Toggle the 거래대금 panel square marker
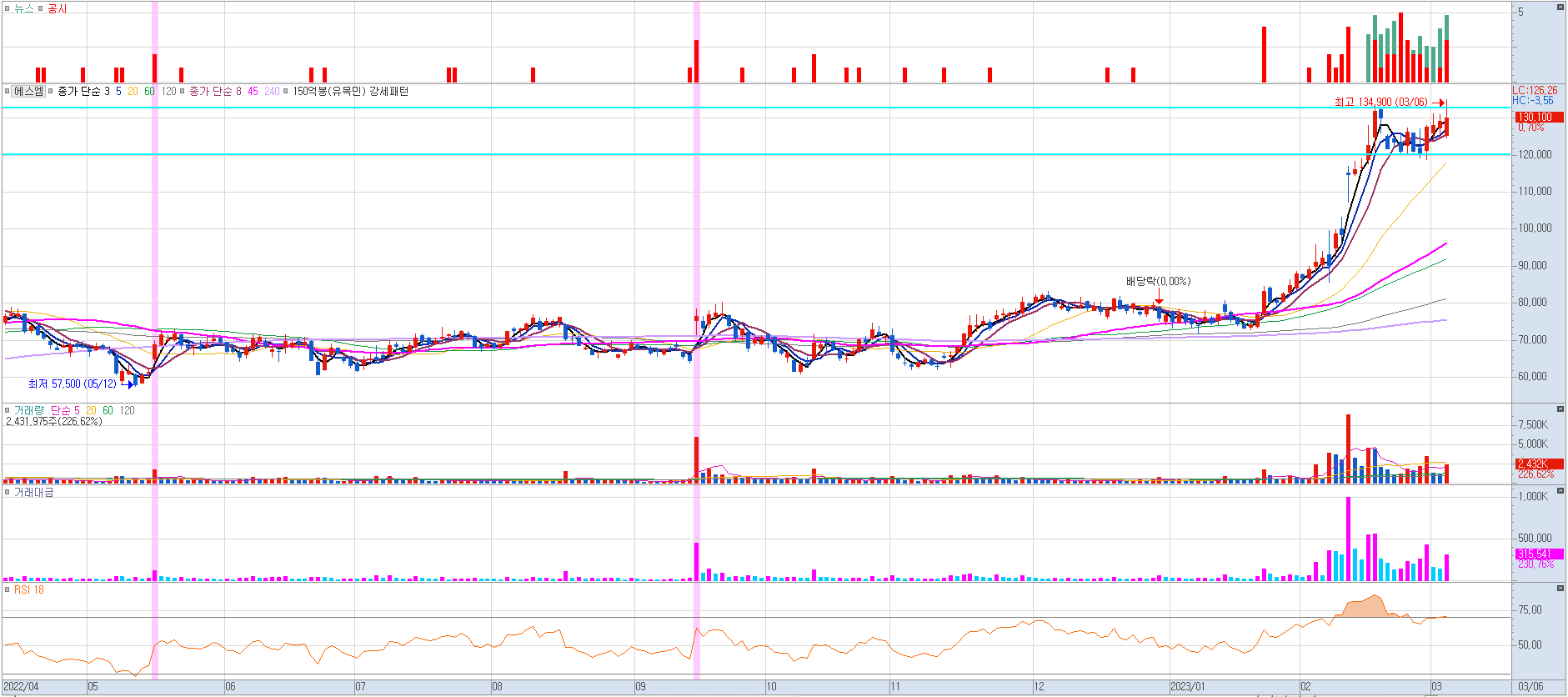 7,492
